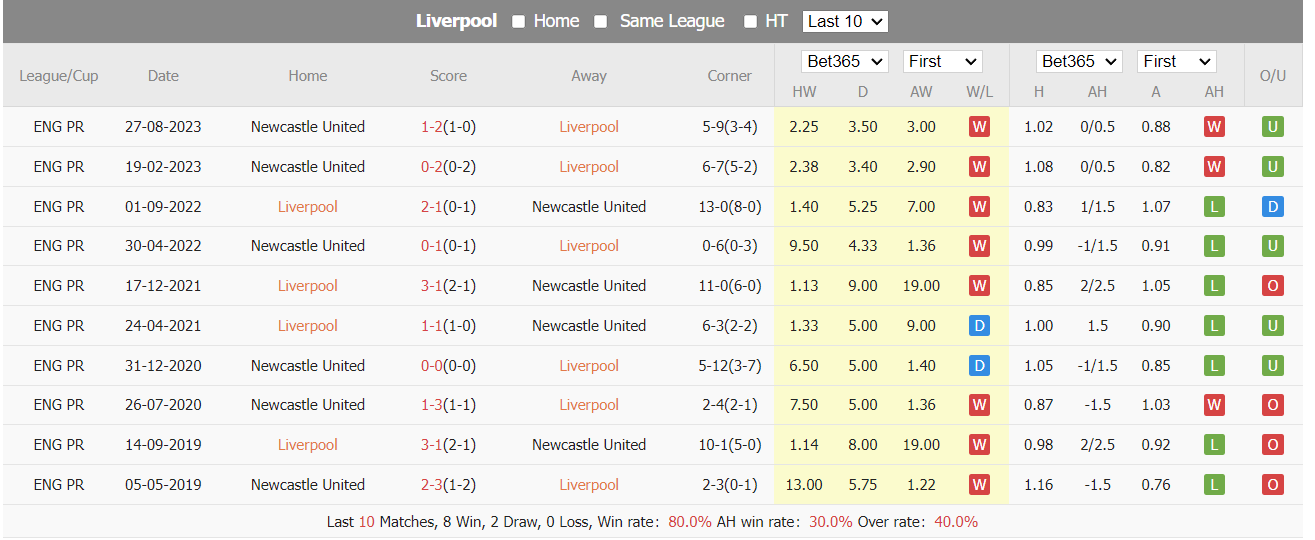The width and height of the screenshot is (1315, 540).
Task: Open Liverpool link in 01-09-2022 home column
Action: (308, 207)
